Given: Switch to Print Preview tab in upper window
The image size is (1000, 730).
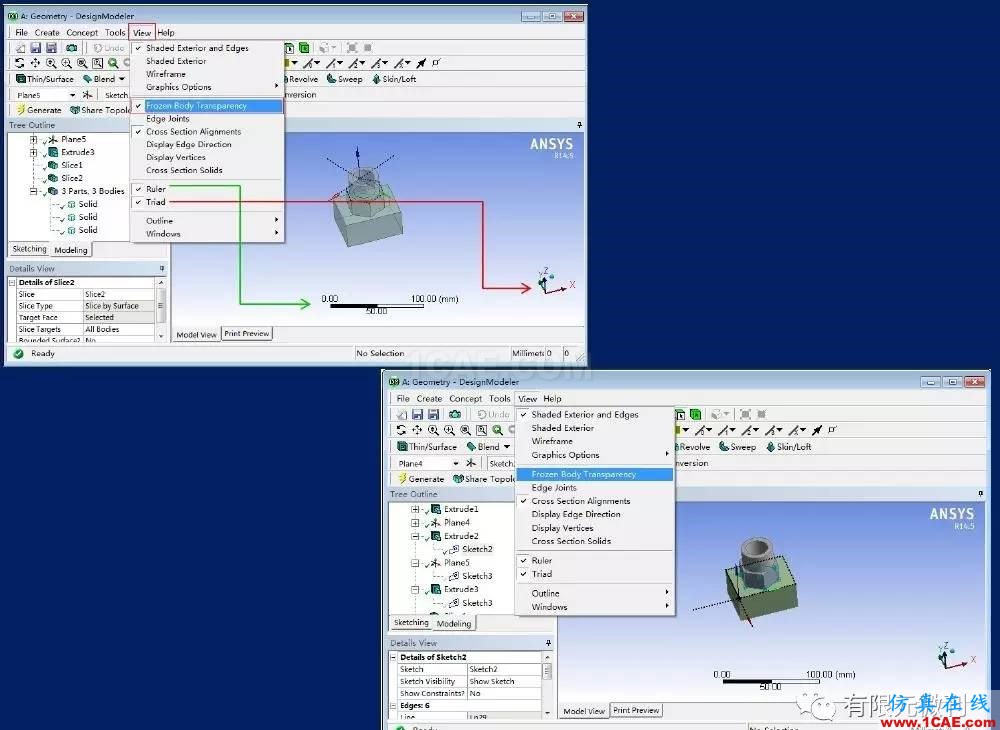Looking at the screenshot, I should (x=247, y=333).
